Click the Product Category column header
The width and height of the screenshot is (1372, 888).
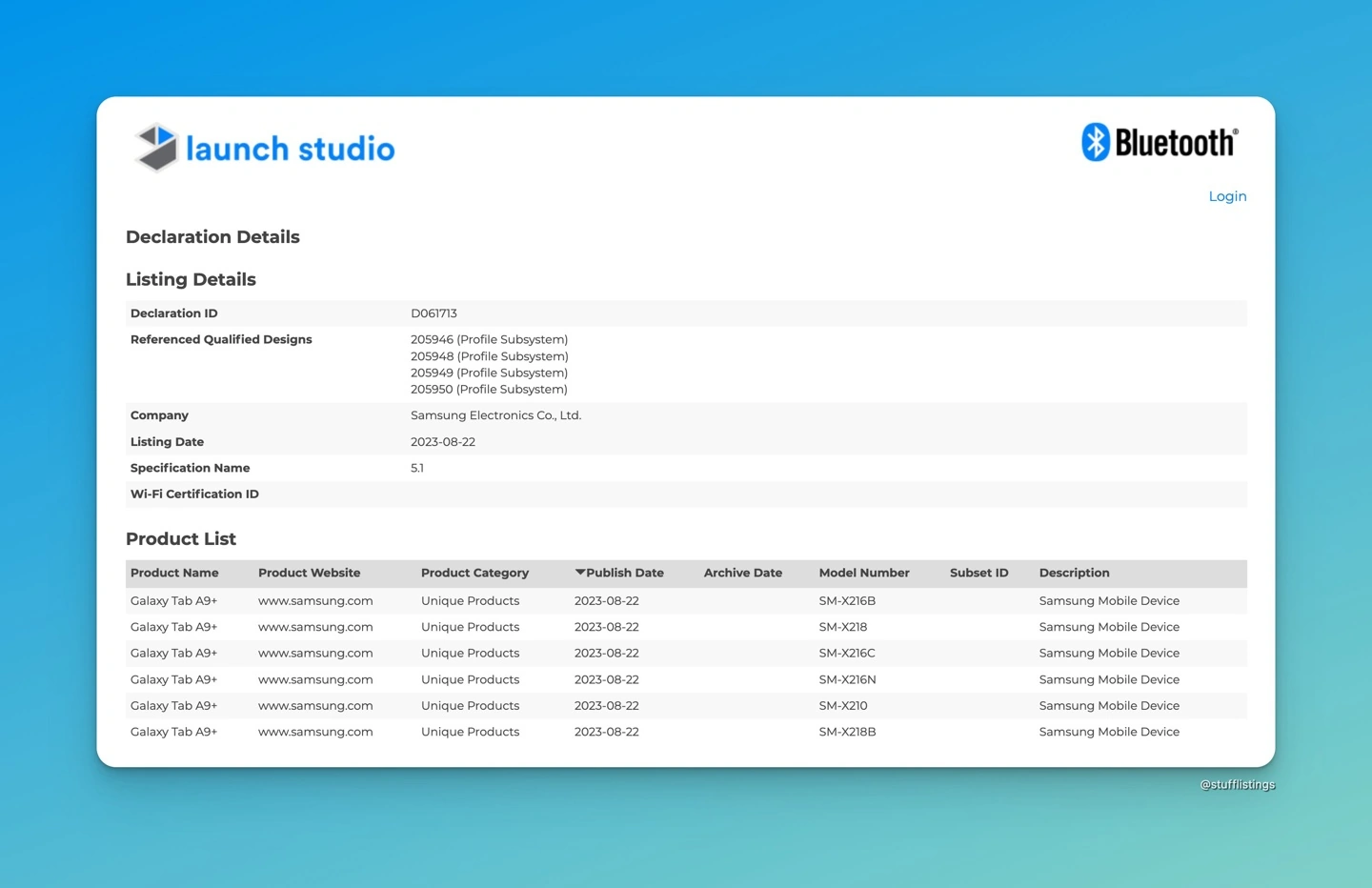[474, 573]
